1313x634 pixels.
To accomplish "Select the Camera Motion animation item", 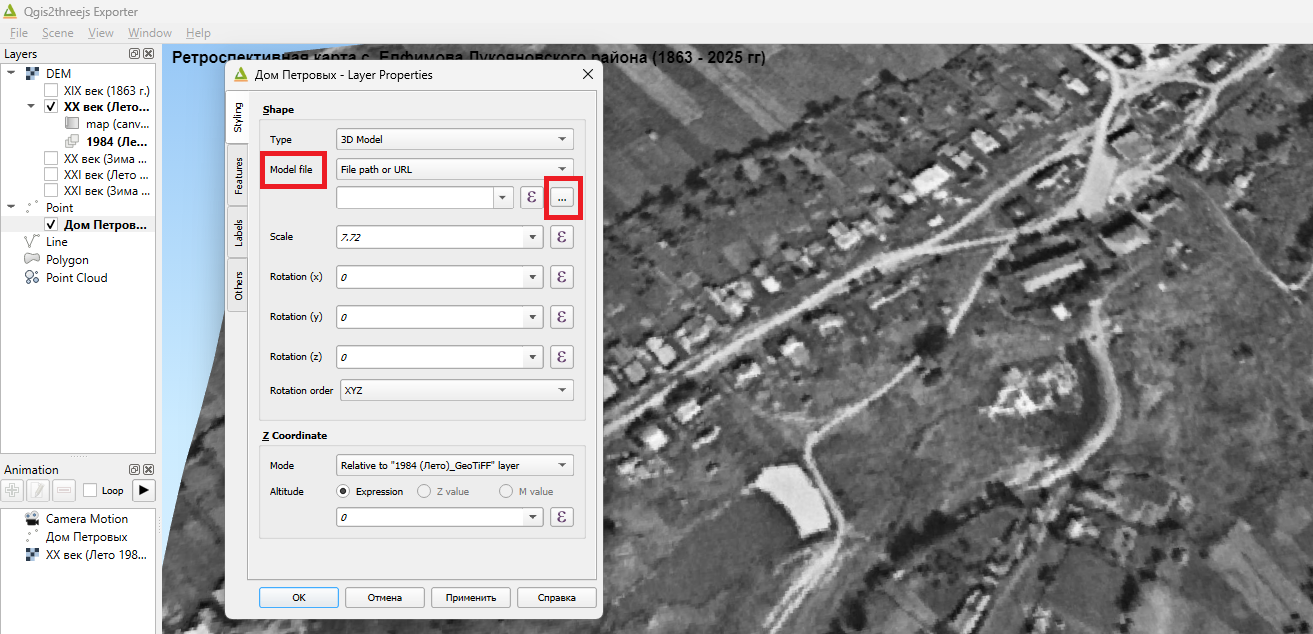I will click(x=87, y=519).
